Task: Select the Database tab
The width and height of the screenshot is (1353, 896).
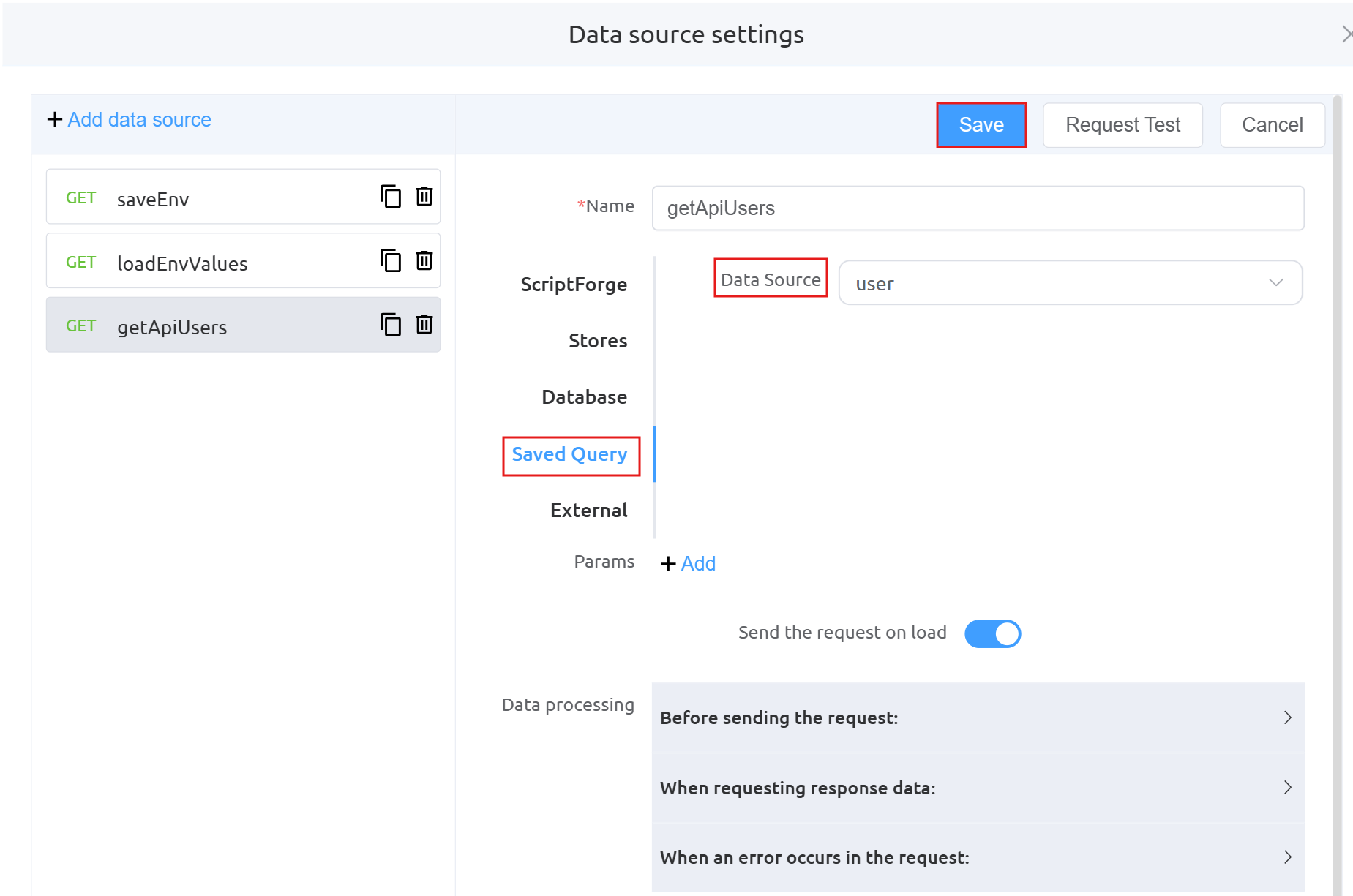Action: [584, 397]
